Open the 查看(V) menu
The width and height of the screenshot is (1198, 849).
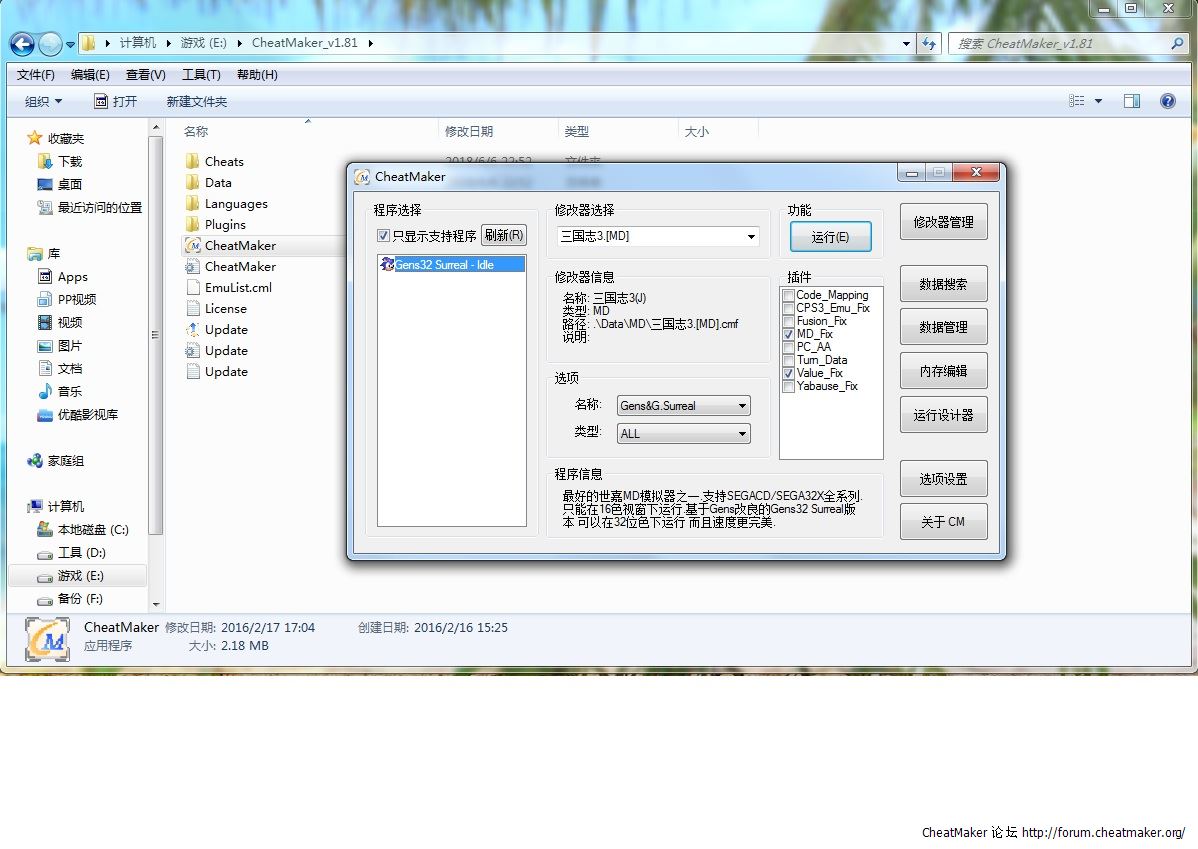pos(146,75)
